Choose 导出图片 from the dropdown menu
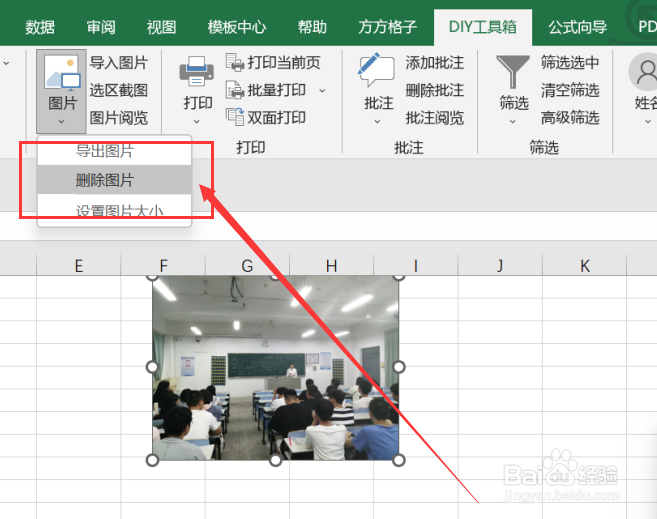This screenshot has height=519, width=657. click(x=114, y=151)
